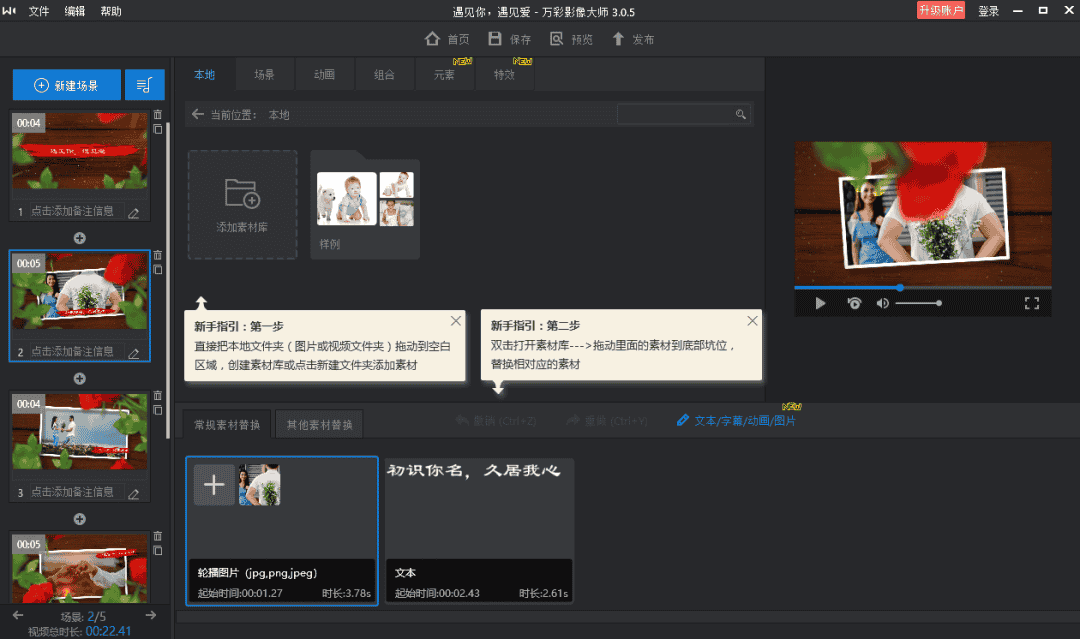Open the 文件 menu
Image resolution: width=1080 pixels, height=639 pixels.
click(x=37, y=11)
